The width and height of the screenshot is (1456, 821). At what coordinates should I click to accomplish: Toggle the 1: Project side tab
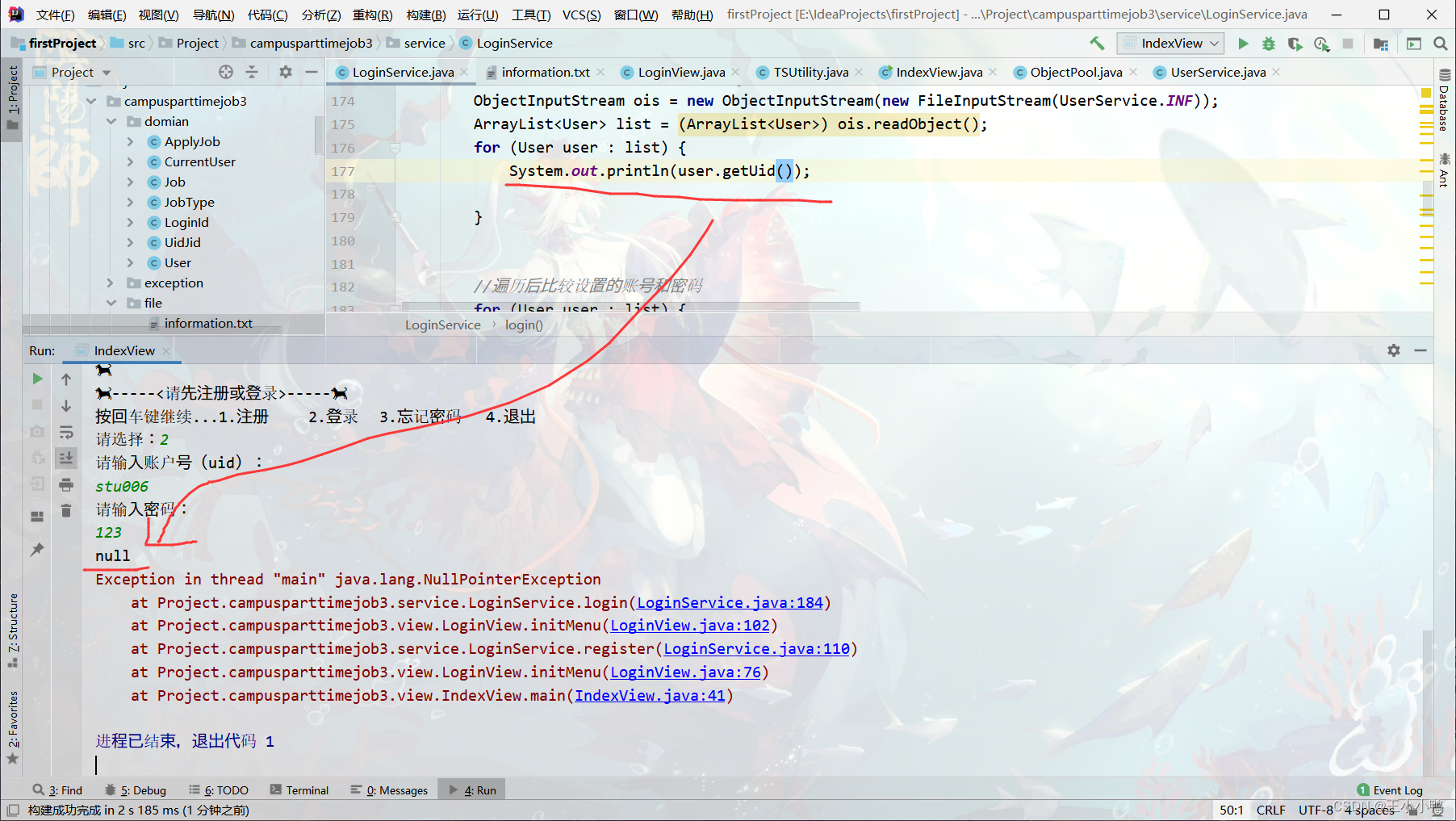click(x=12, y=97)
